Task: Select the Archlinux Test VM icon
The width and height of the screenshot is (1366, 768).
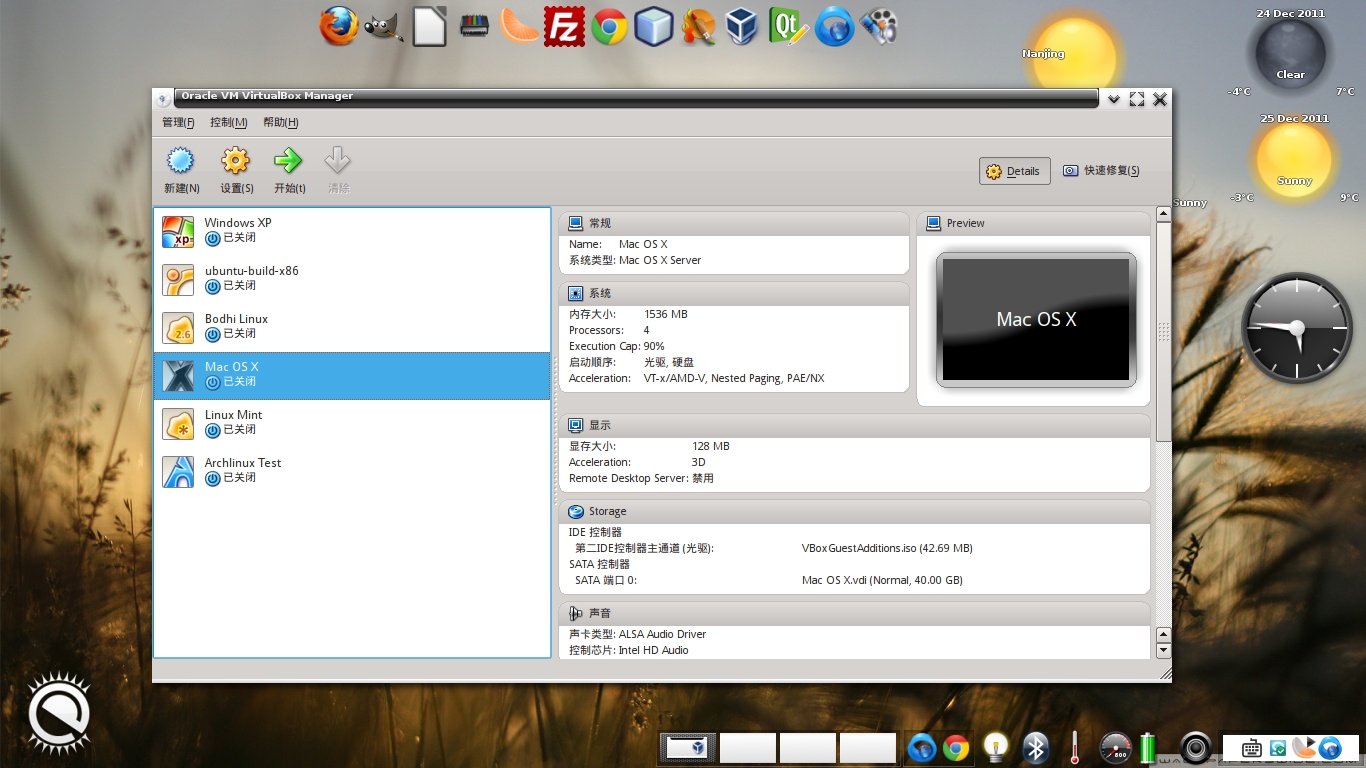Action: (x=178, y=471)
